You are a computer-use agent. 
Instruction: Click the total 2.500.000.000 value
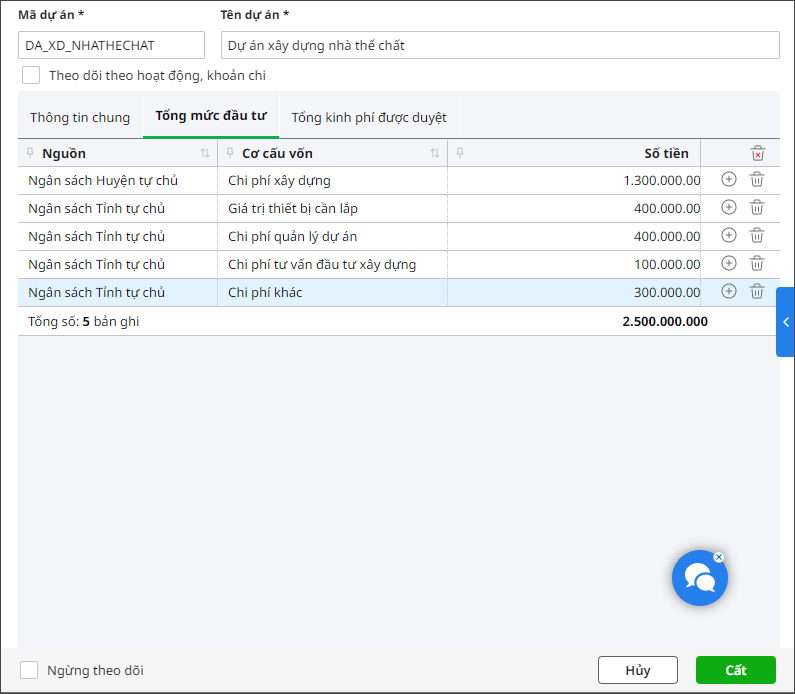665,321
